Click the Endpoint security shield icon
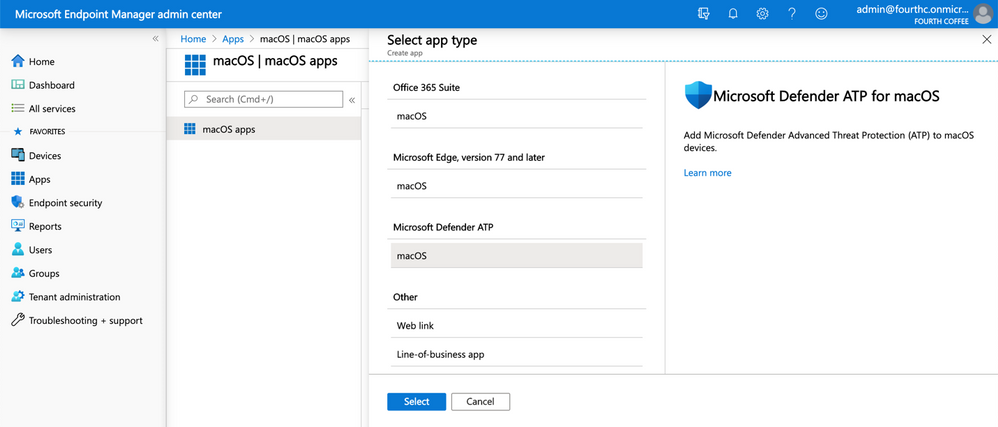This screenshot has height=427, width=998. [18, 202]
